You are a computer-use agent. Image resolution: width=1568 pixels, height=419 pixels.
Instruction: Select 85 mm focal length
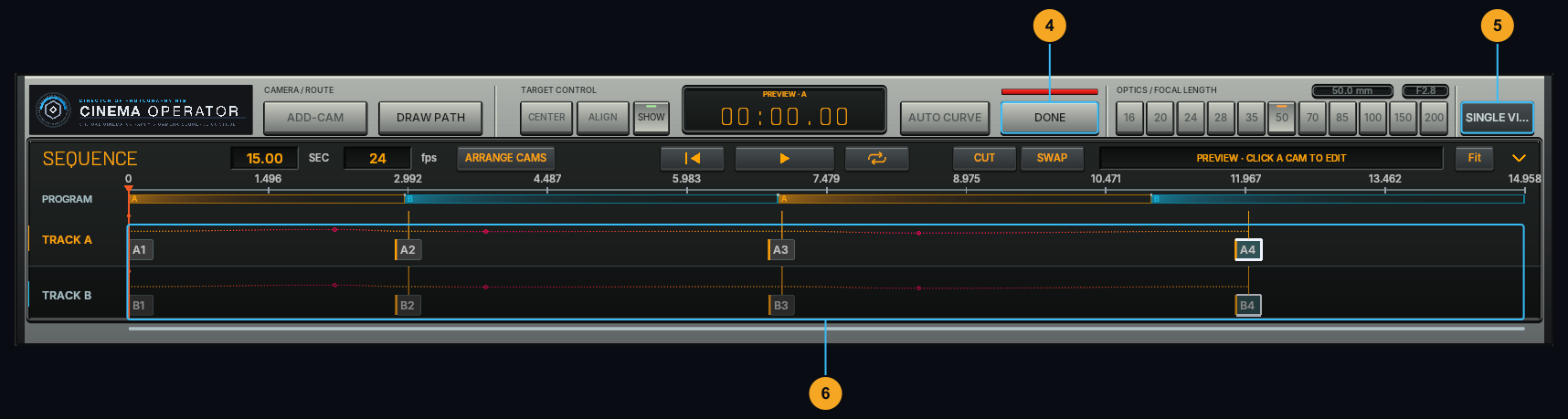1342,118
